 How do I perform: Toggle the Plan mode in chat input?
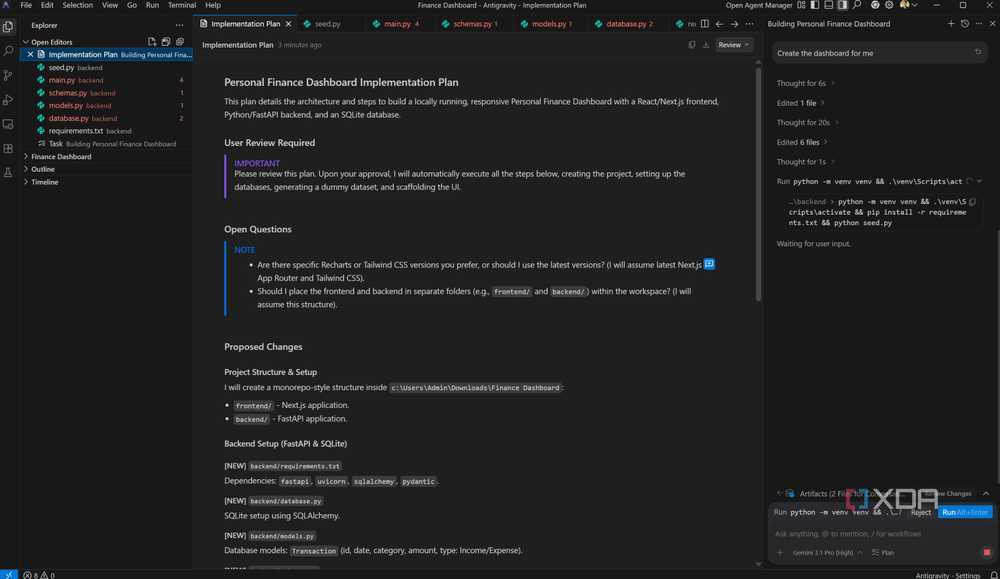[x=883, y=552]
